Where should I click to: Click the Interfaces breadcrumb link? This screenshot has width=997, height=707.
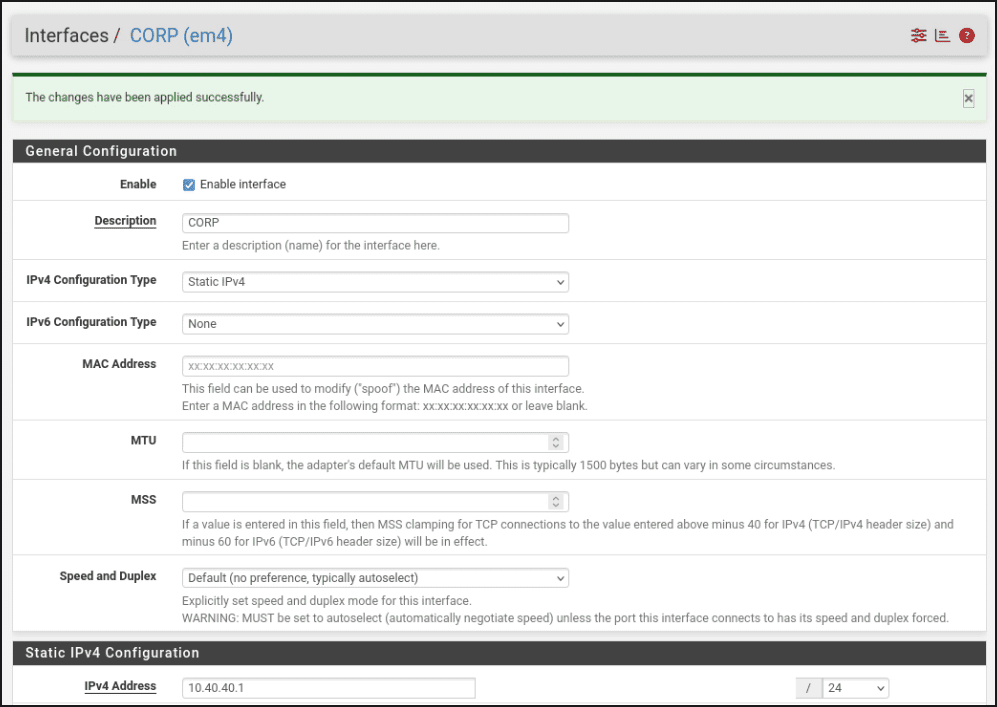point(66,36)
